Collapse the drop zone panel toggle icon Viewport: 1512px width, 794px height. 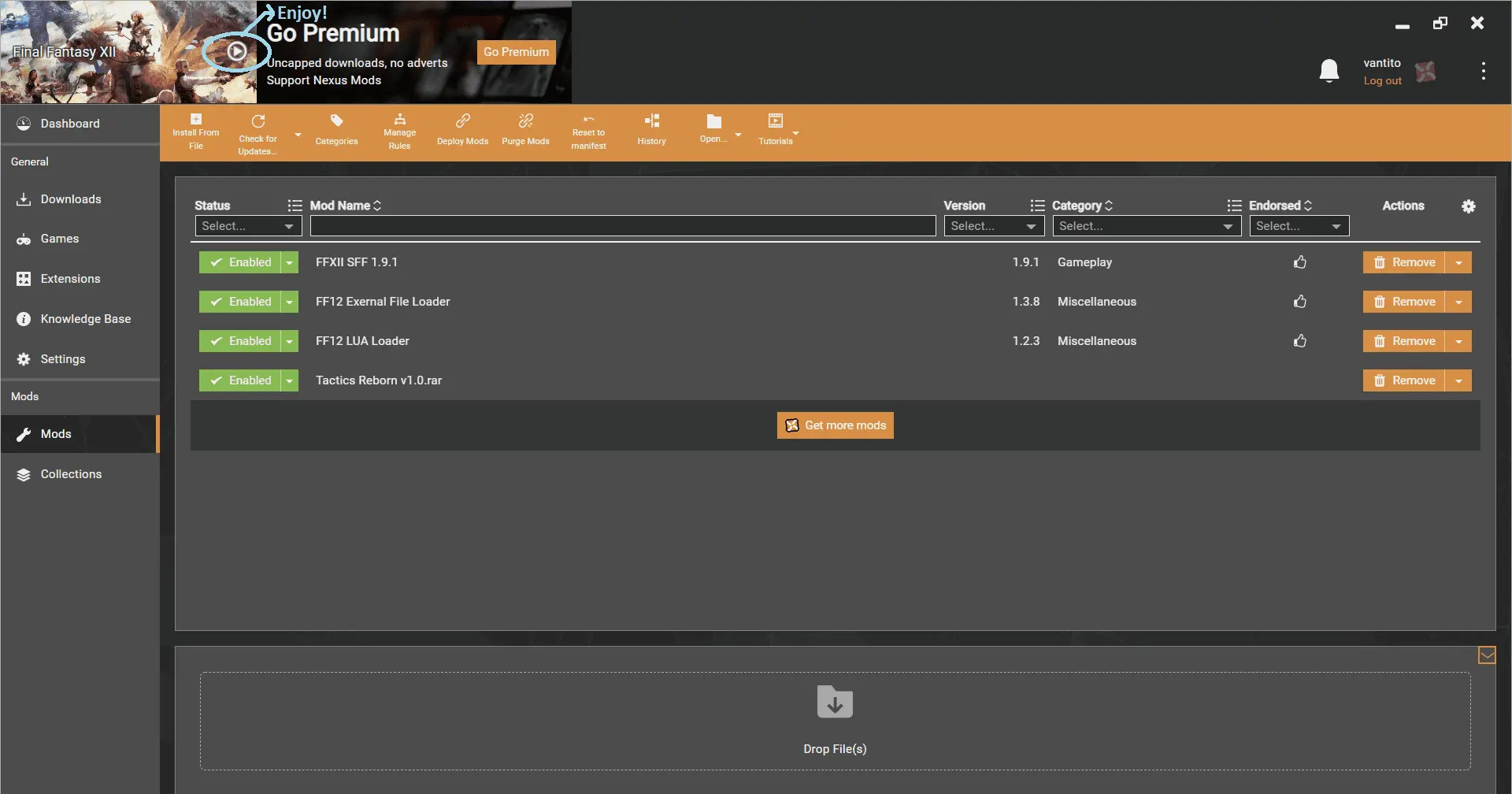(x=1487, y=655)
